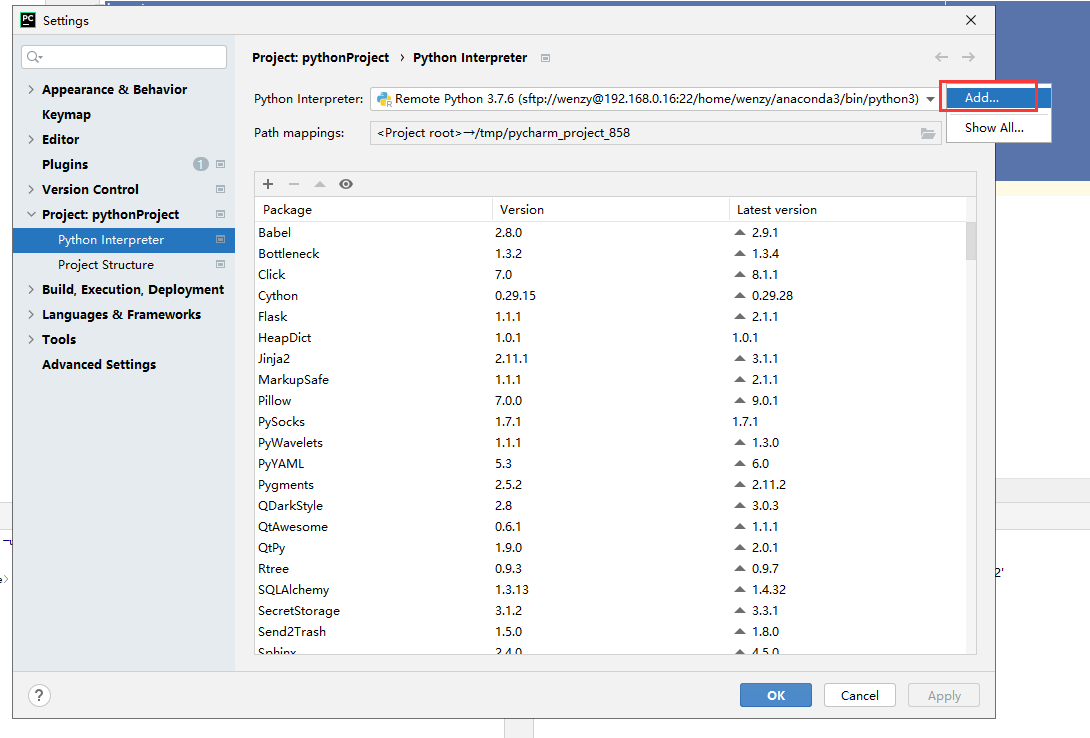Click upgrade arrow beside Babel 2.9.1

tap(740, 233)
